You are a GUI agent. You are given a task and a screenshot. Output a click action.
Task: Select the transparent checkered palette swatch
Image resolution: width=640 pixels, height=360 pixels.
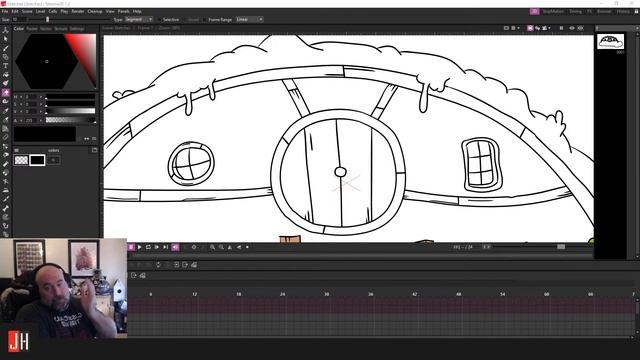21,160
